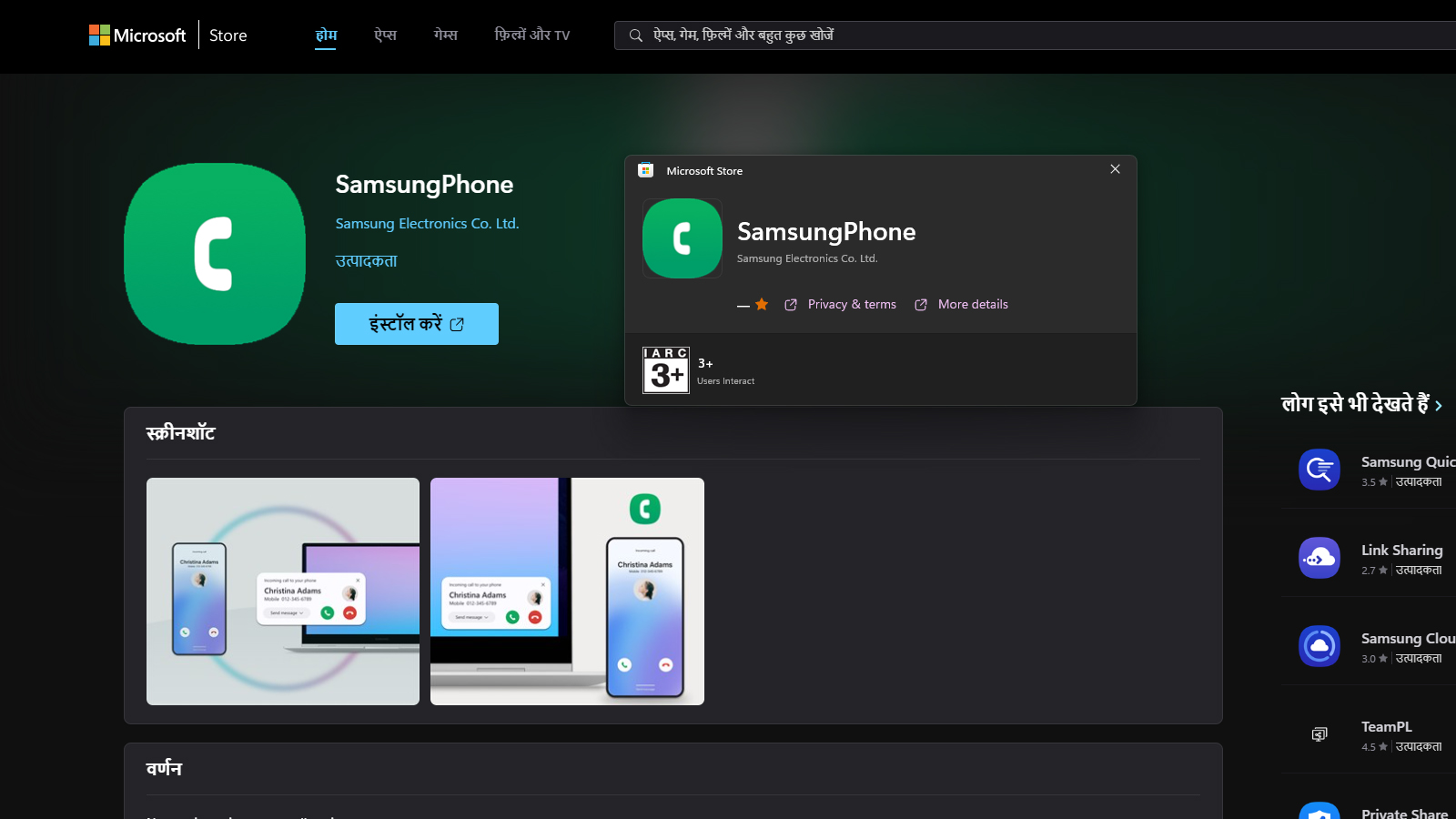This screenshot has height=819, width=1456.
Task: Close the Microsoft Store popup
Action: click(x=1115, y=169)
